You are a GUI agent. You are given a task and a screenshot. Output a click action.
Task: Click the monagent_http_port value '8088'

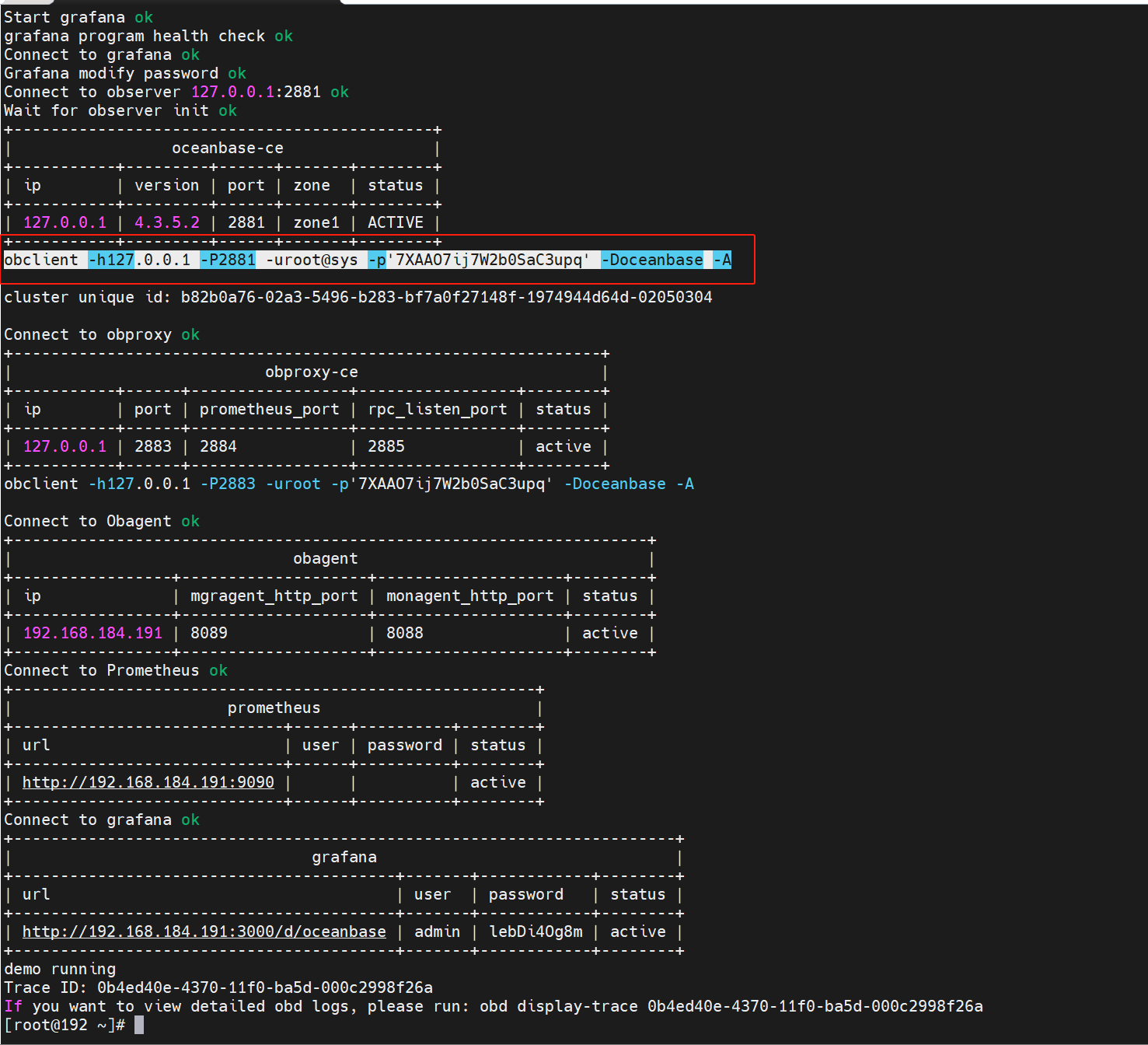(405, 633)
